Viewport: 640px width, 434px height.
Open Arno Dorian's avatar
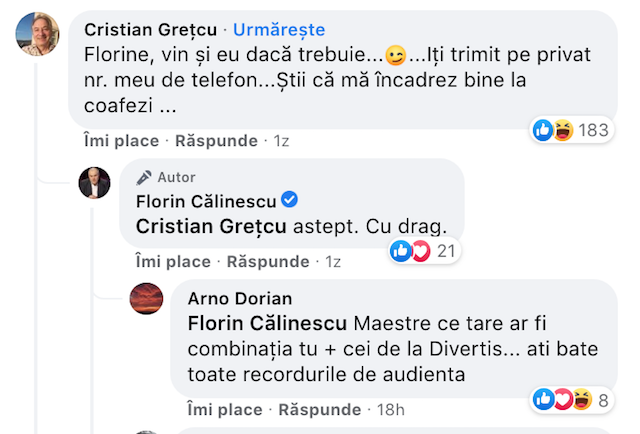tap(147, 298)
